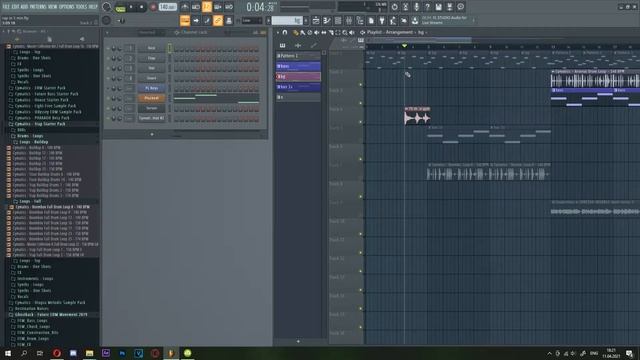Click the view playlist toolbar icon
The image size is (640, 360).
coord(316,20)
